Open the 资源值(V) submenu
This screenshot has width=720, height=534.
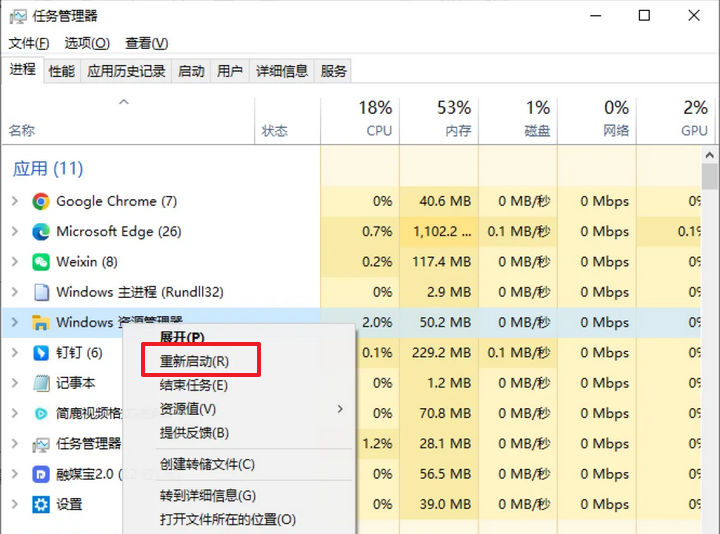click(x=239, y=409)
